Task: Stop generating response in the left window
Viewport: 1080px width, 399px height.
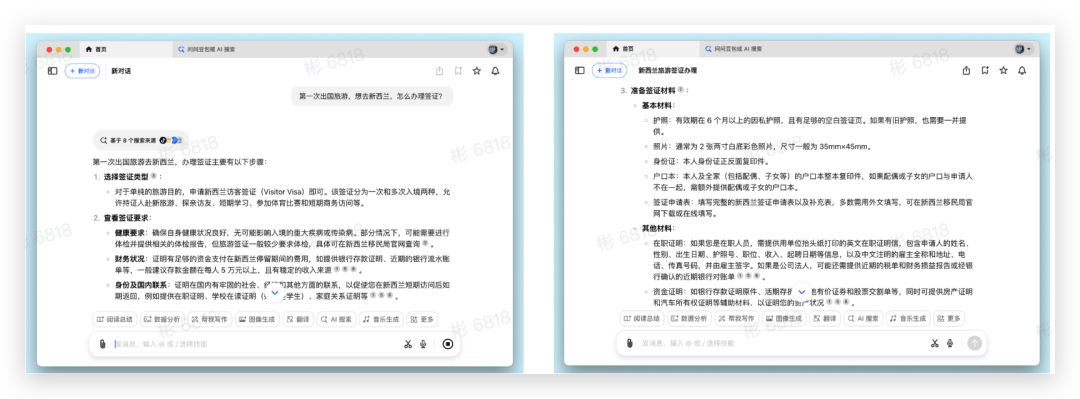Action: pyautogui.click(x=448, y=344)
